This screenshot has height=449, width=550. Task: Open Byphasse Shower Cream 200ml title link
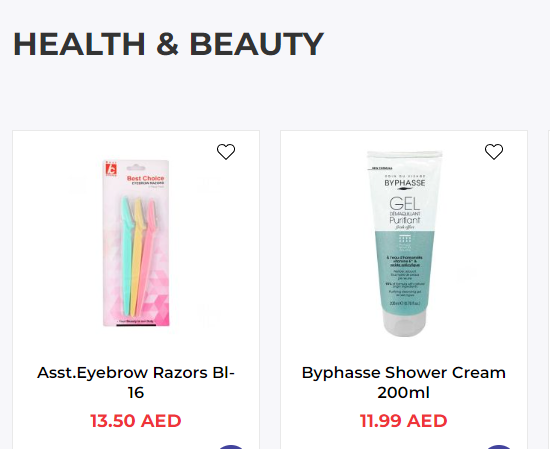404,382
